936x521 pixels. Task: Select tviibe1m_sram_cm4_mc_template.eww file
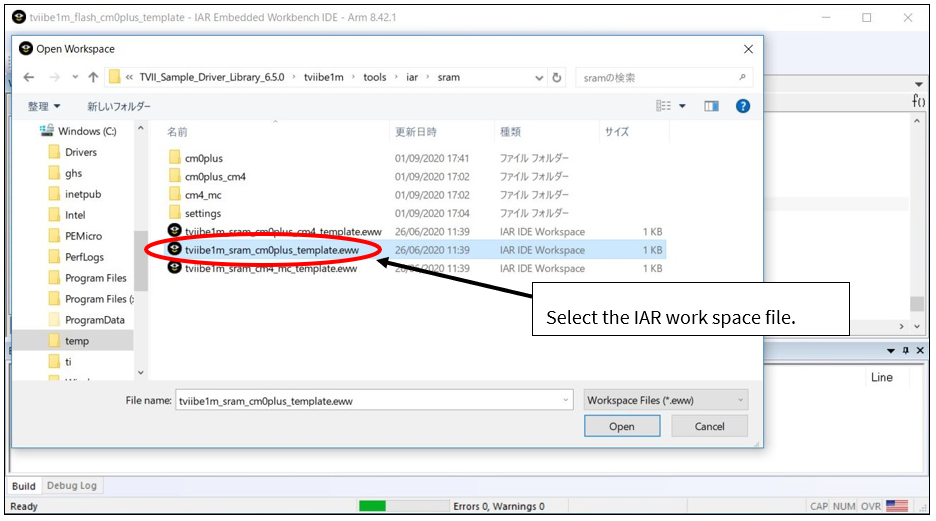coord(271,269)
